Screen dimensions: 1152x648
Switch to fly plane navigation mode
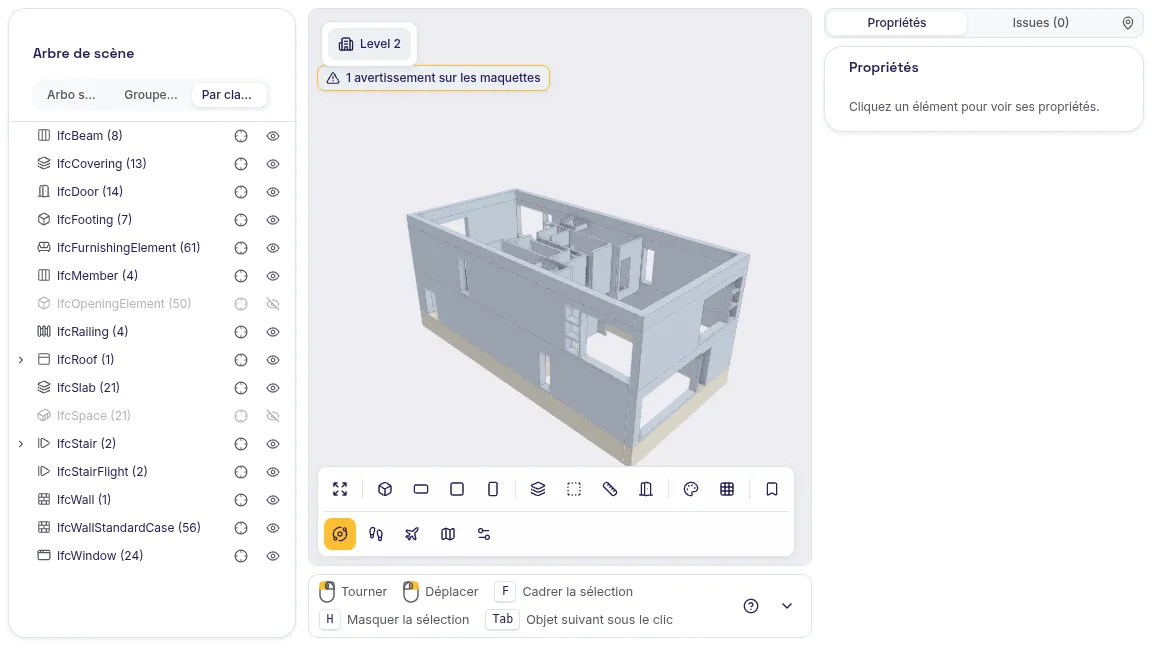[412, 534]
